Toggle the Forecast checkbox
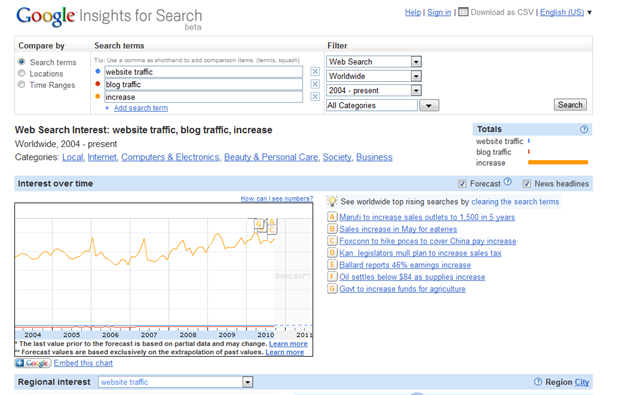The image size is (640, 395). click(462, 184)
